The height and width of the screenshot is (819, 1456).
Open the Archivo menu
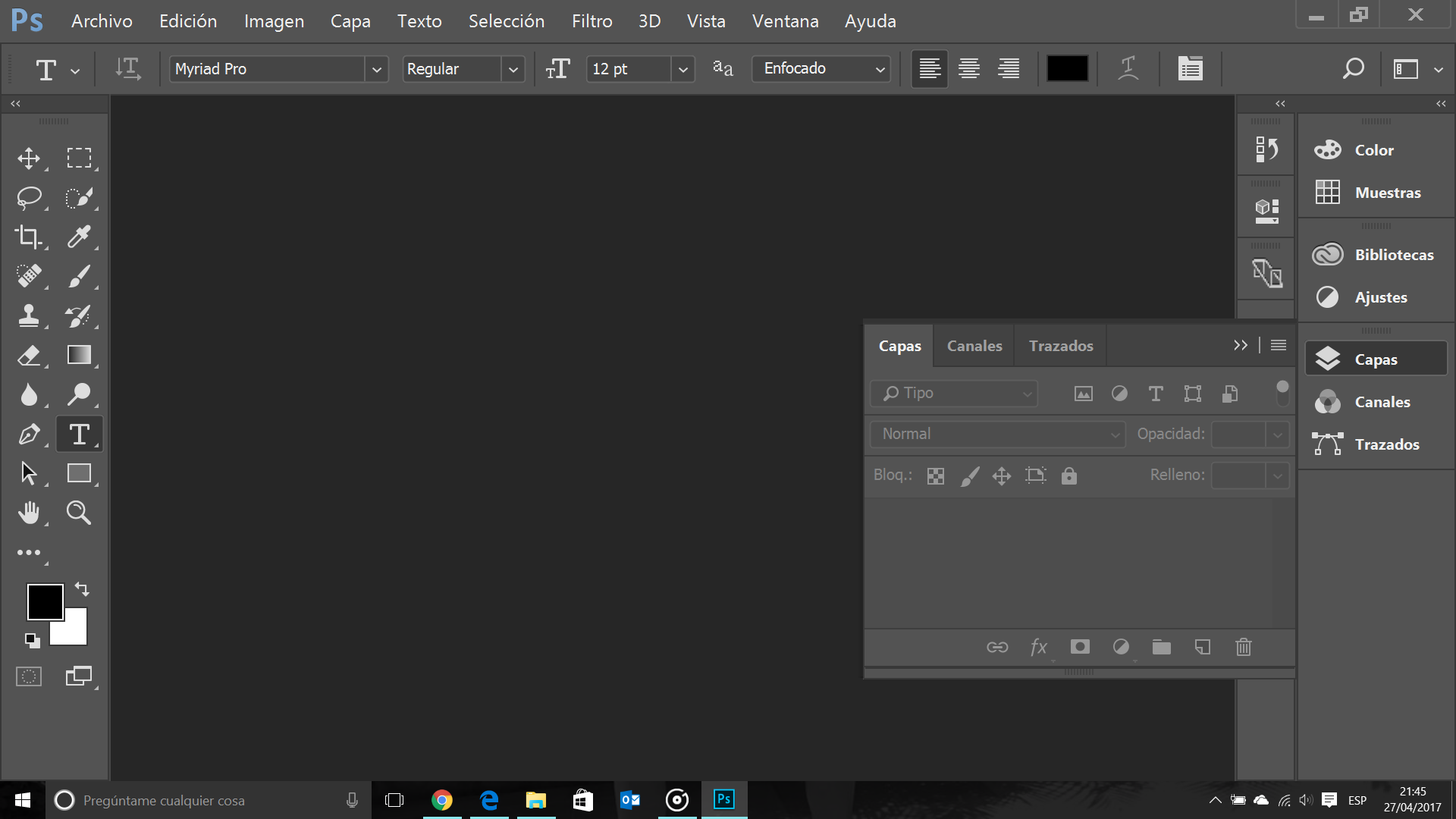(102, 21)
